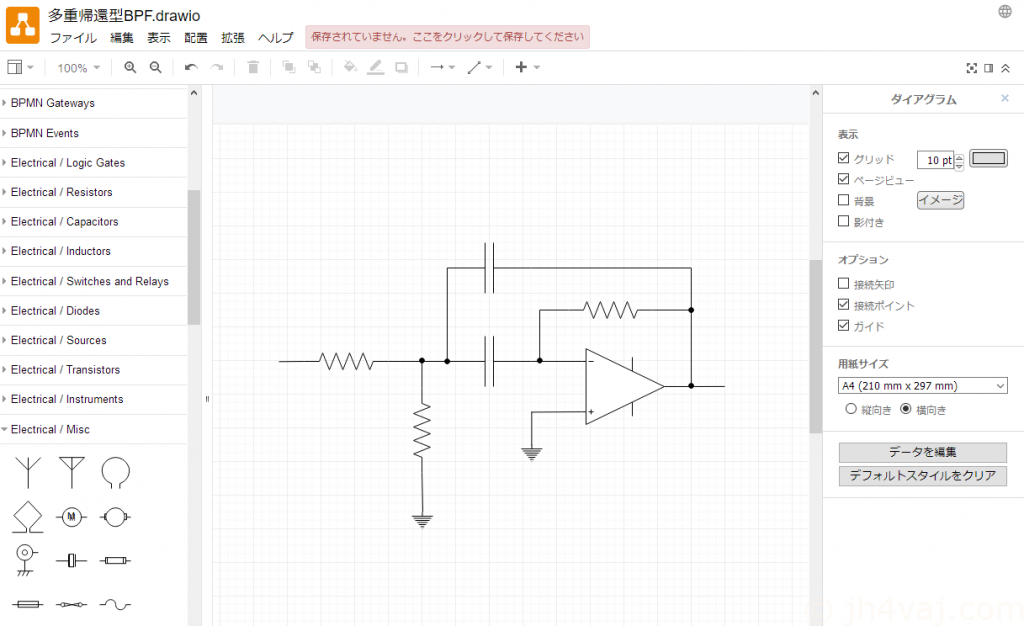Viewport: 1024px width, 626px height.
Task: Redo the last undone action
Action: tap(217, 67)
